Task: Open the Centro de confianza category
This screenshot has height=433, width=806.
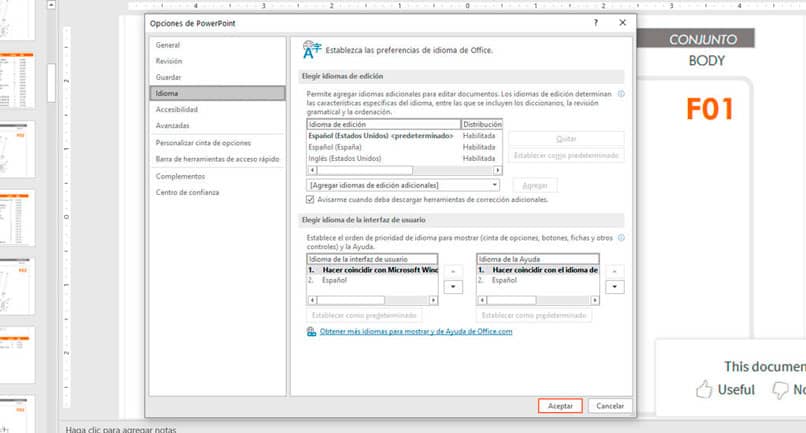Action: (x=187, y=192)
